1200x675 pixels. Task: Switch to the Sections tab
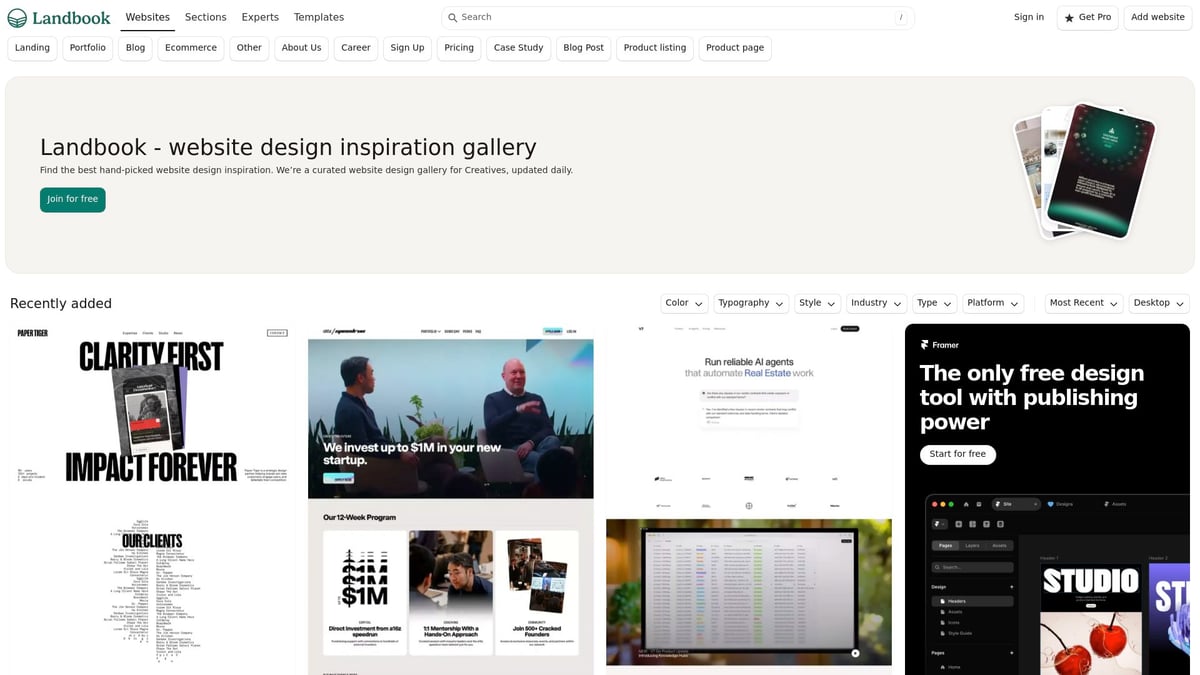(x=205, y=17)
